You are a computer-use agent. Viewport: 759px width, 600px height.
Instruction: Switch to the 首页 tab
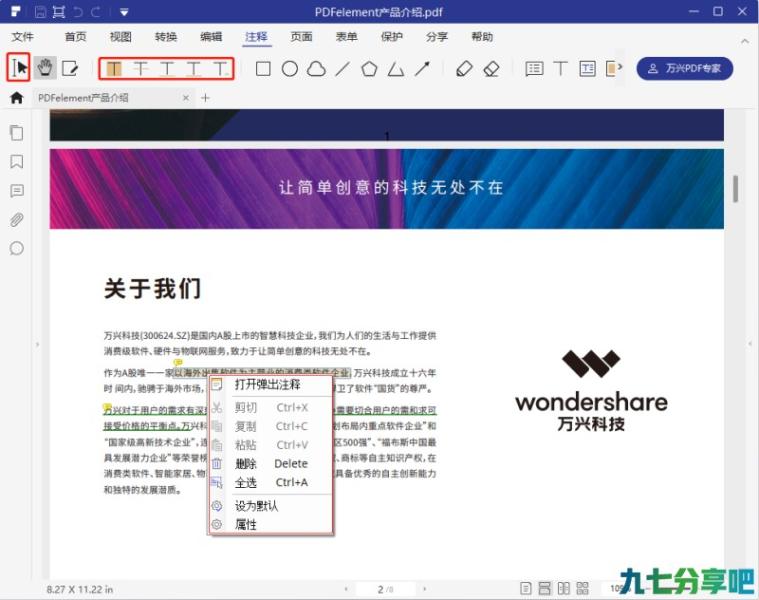pyautogui.click(x=76, y=37)
